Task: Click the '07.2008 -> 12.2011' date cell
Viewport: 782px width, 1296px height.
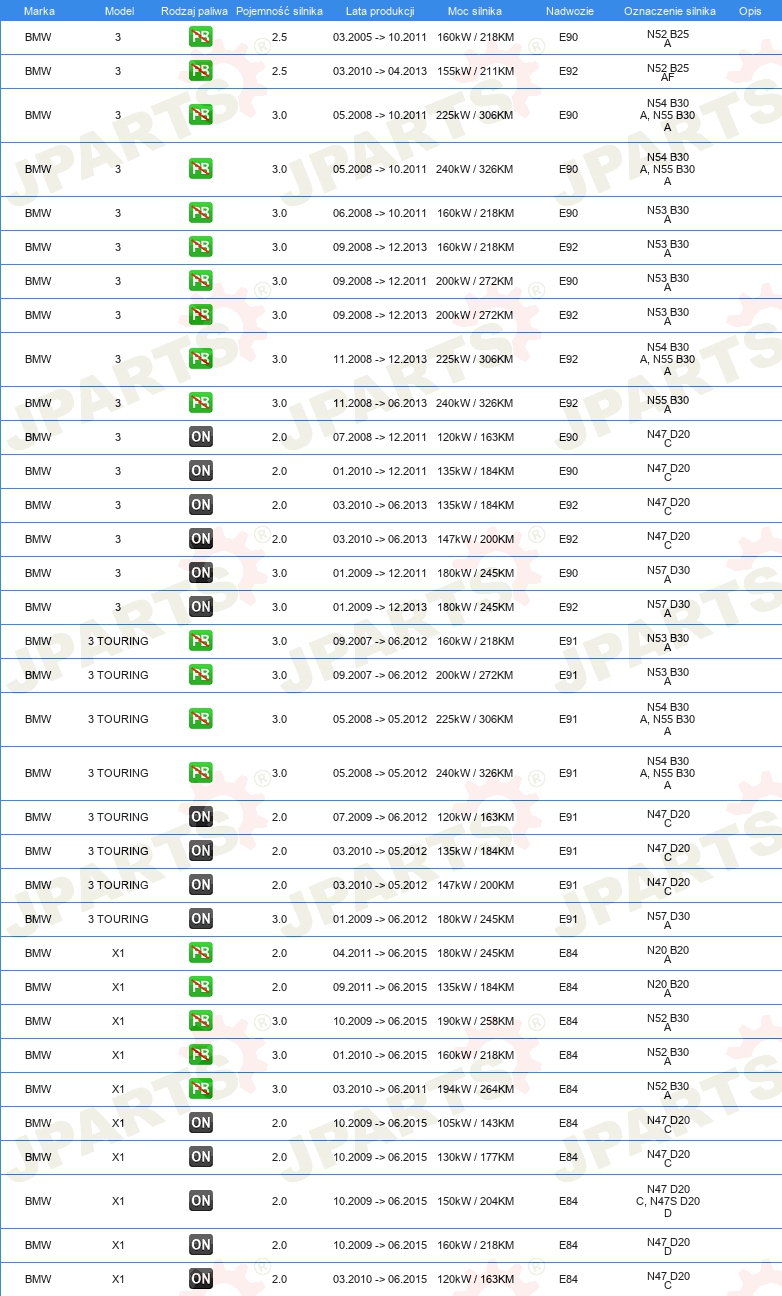Action: pyautogui.click(x=380, y=437)
